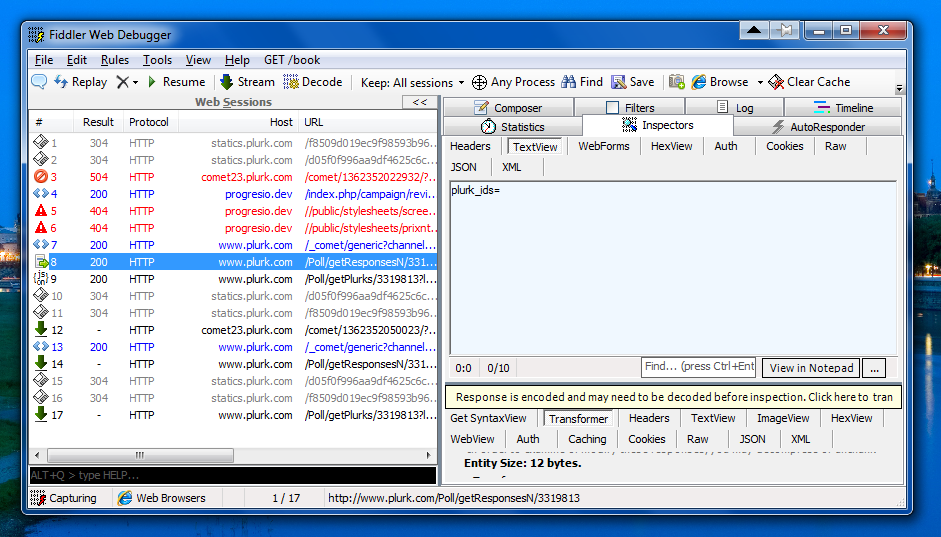
Task: Click the View in Notepad button
Action: tap(811, 368)
